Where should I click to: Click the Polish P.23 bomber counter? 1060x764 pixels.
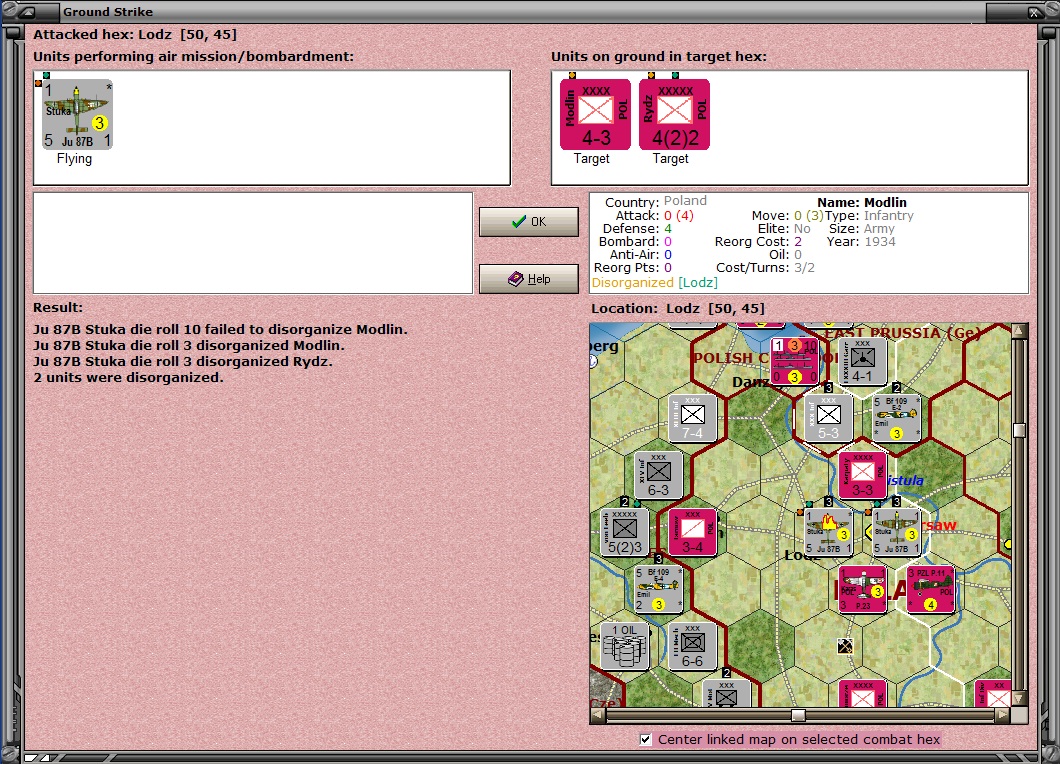pyautogui.click(x=862, y=589)
